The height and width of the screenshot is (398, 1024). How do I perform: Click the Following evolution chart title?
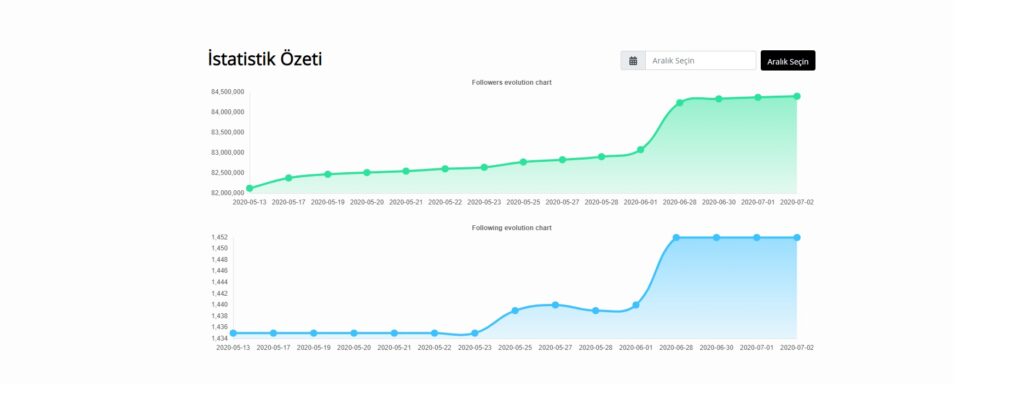[x=511, y=228]
